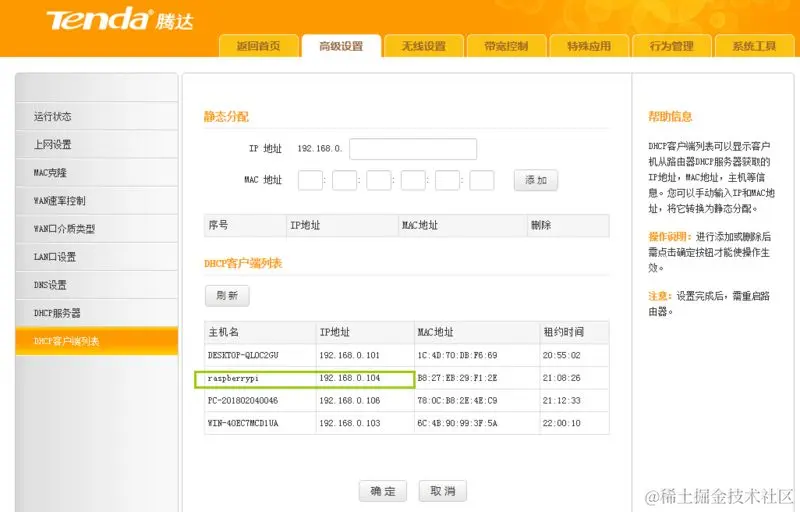Click the 添加 button
Screen dimensions: 800x512
tap(536, 180)
